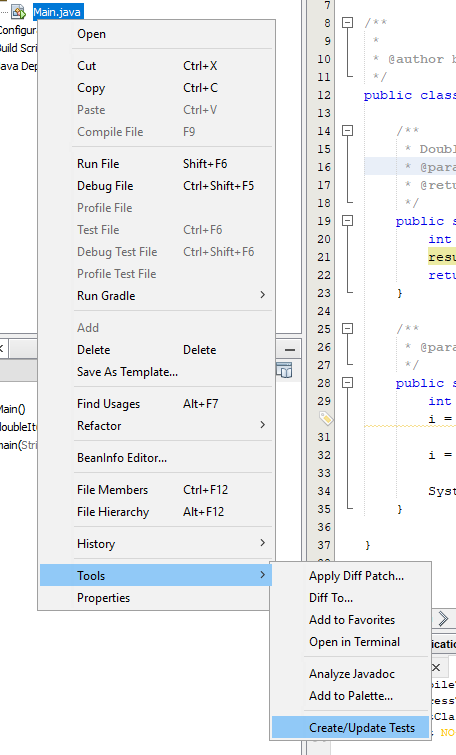The height and width of the screenshot is (755, 456).
Task: Click the Main.java file icon
Action: pyautogui.click(x=18, y=12)
